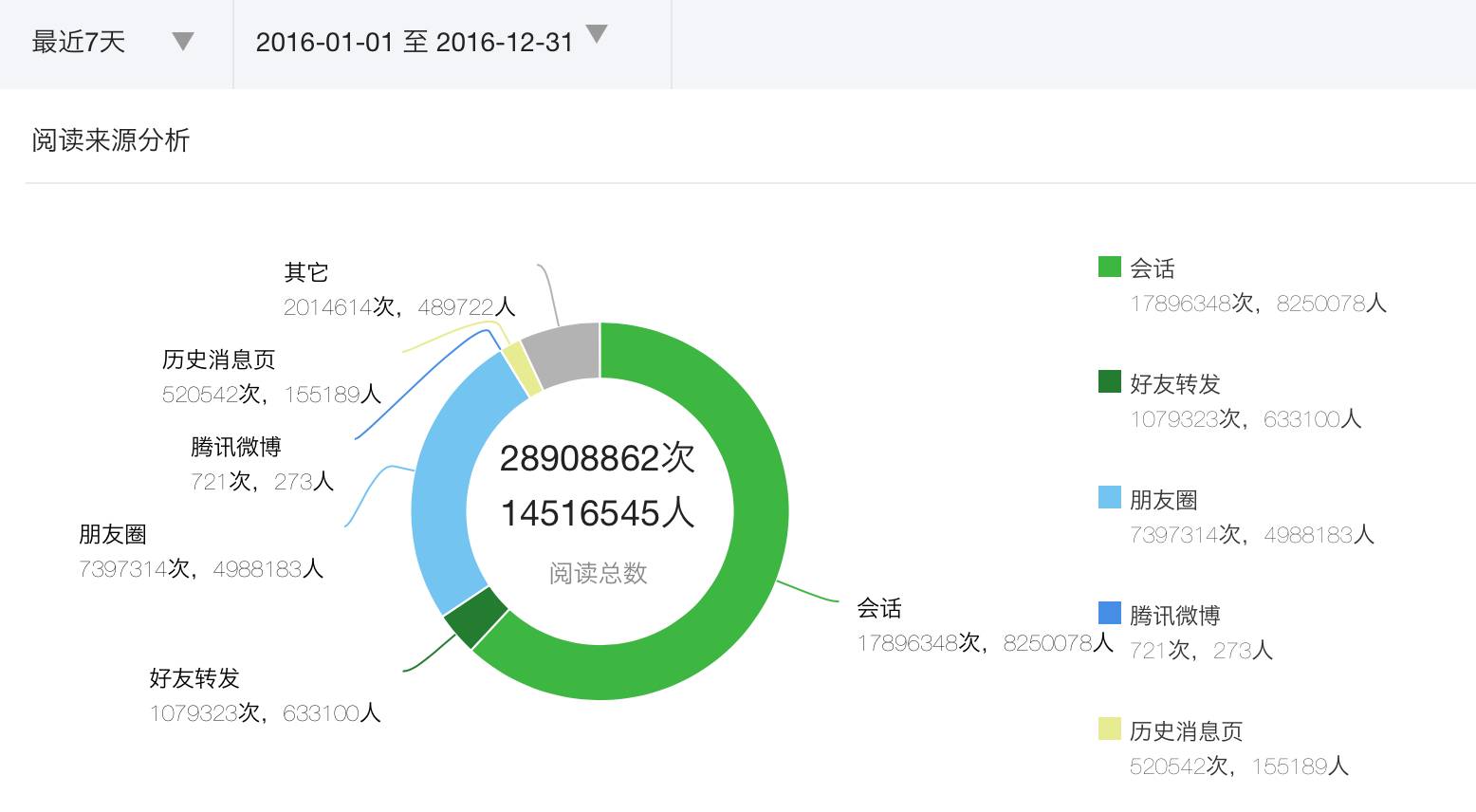Click the 朋友圈 legend label
The image size is (1476, 812).
pos(1164,500)
